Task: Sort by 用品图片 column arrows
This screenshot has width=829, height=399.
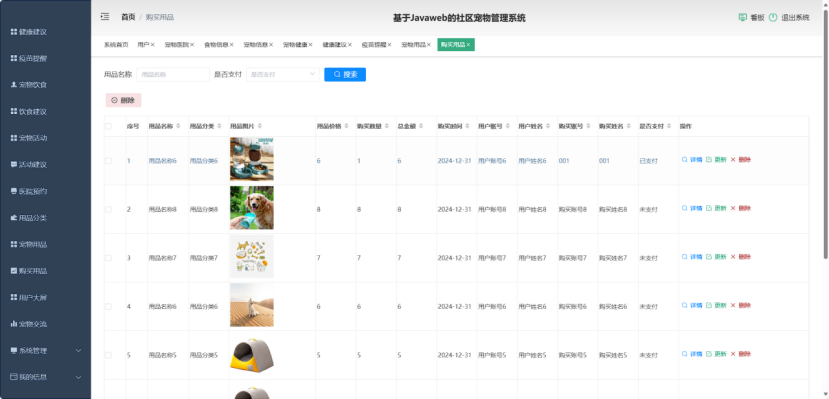Action: click(x=260, y=126)
